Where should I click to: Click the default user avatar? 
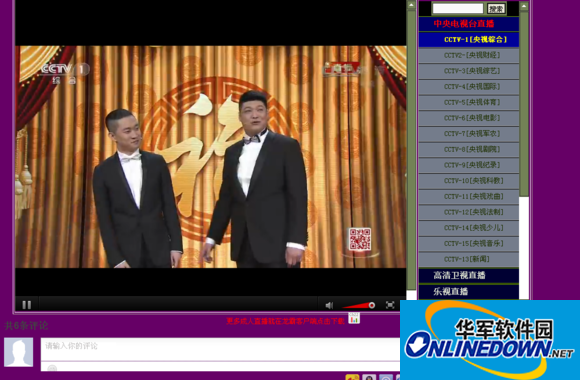[x=18, y=352]
